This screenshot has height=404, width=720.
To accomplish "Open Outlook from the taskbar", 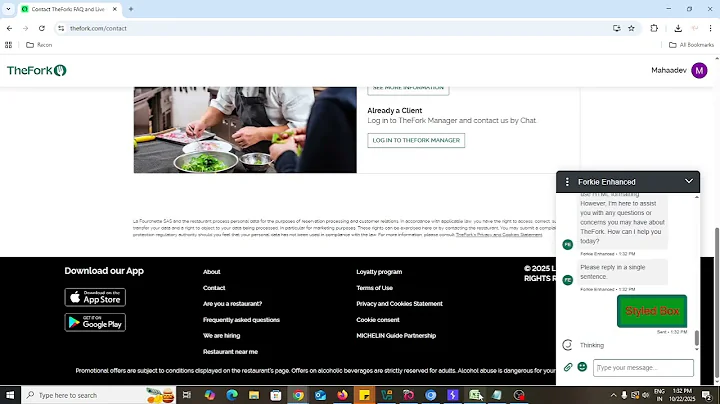I will [x=321, y=395].
